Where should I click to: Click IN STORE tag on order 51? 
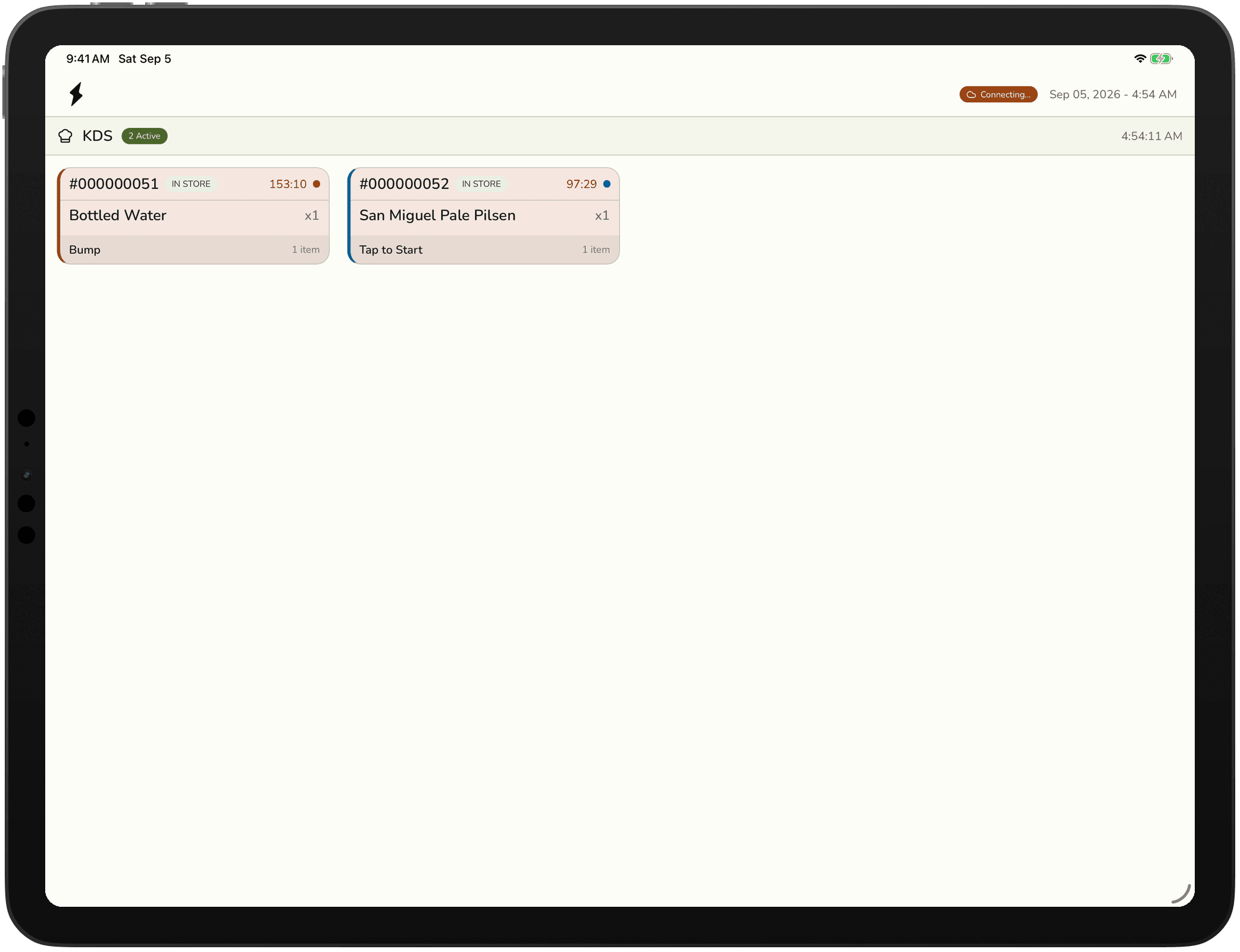click(191, 184)
